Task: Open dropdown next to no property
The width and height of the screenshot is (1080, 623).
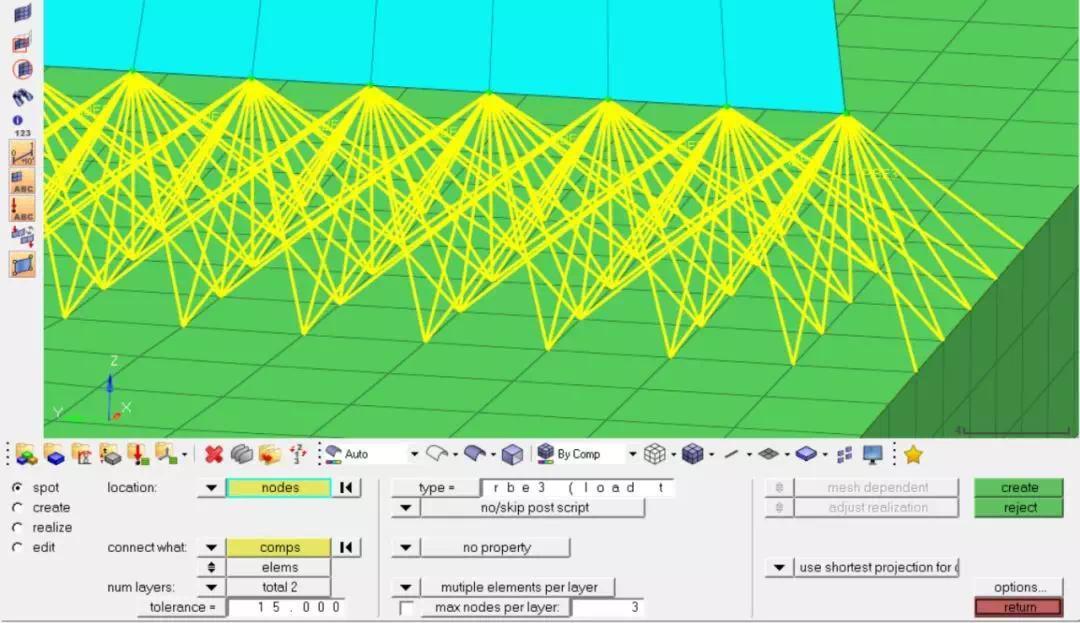Action: 406,547
